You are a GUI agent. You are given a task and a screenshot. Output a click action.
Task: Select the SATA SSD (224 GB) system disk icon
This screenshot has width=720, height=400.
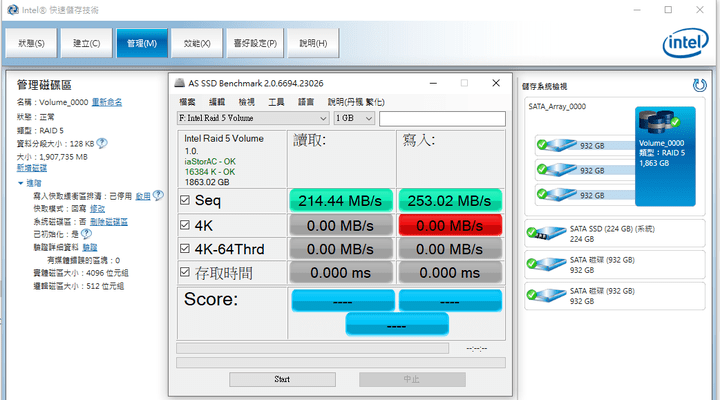pos(546,233)
